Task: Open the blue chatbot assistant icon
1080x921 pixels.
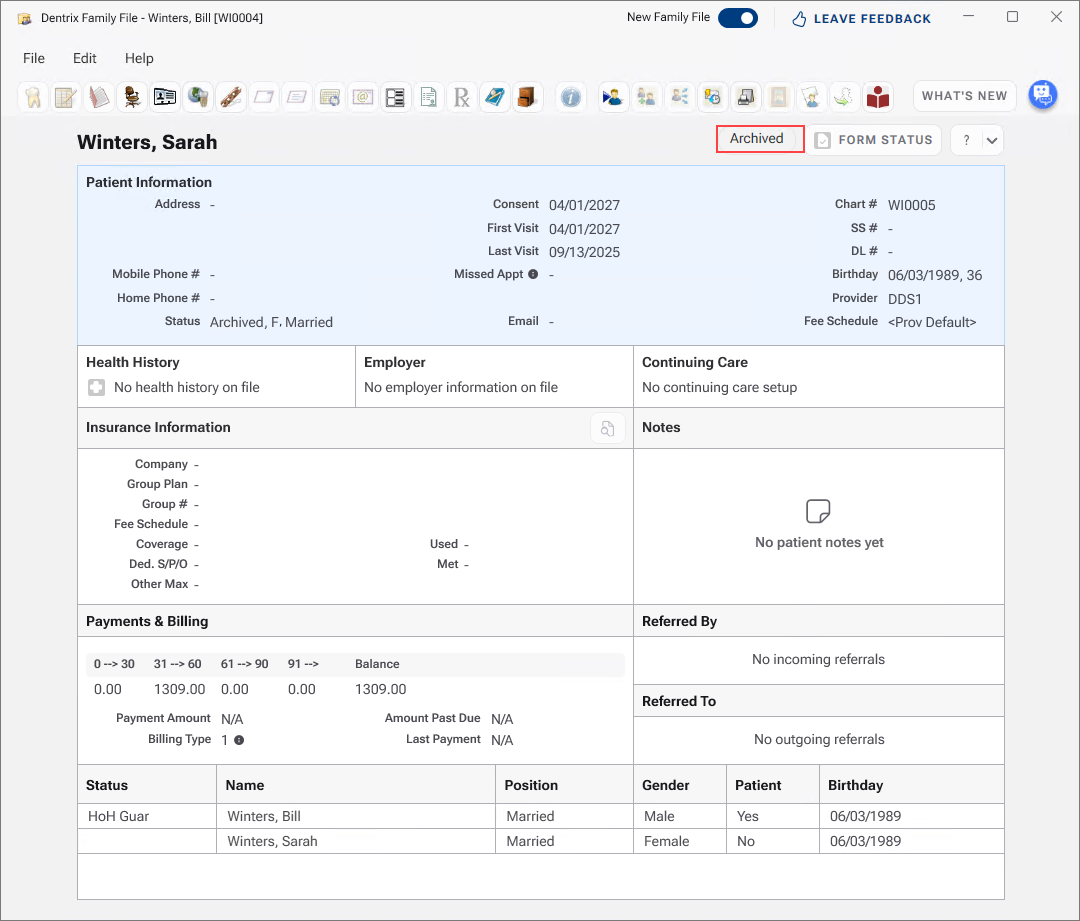Action: coord(1043,95)
